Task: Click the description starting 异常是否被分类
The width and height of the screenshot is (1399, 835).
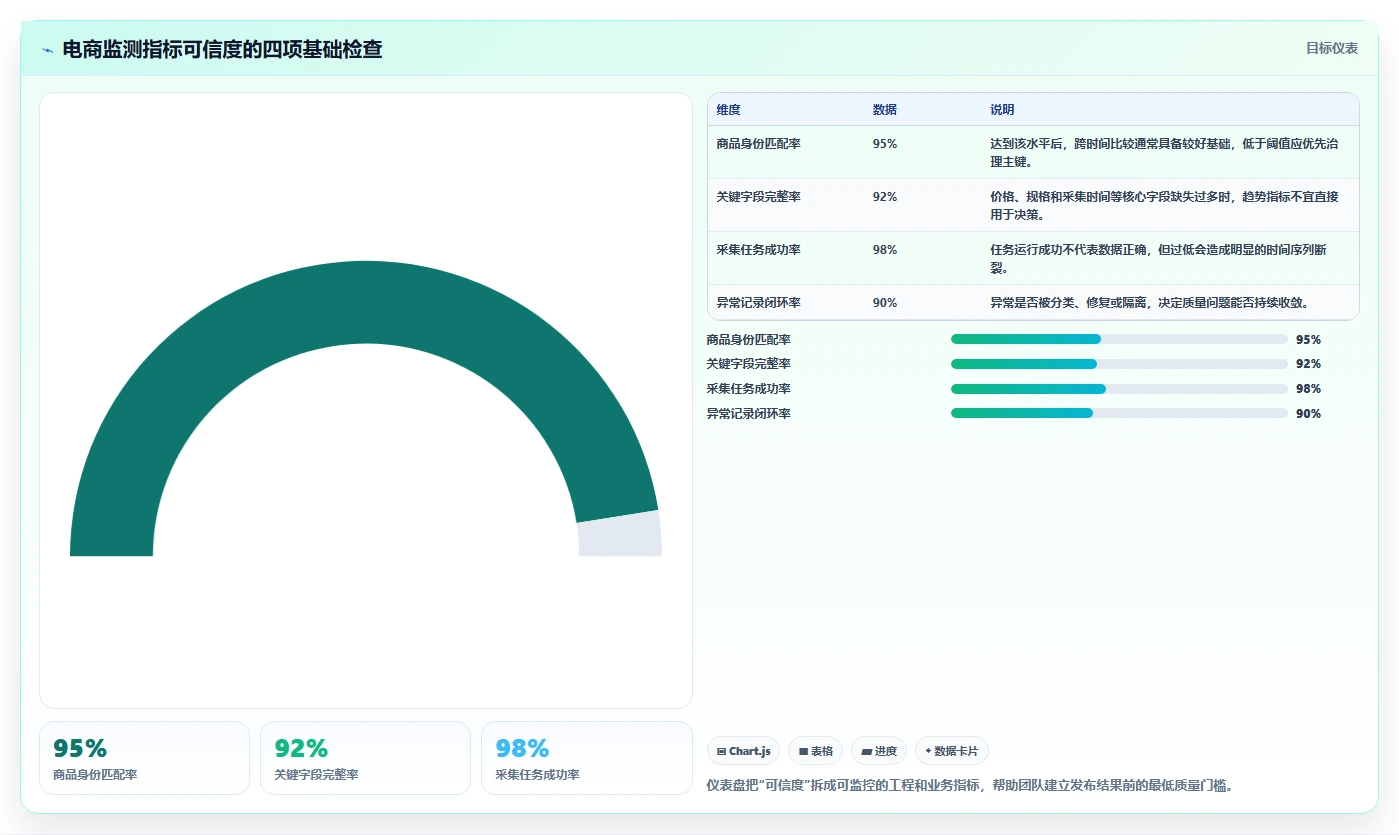Action: [1150, 303]
